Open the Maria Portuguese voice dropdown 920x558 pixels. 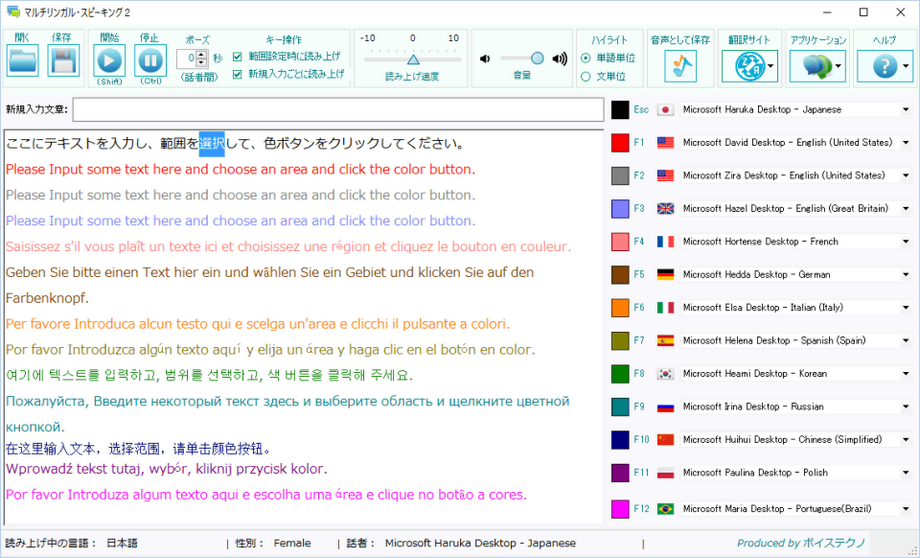pyautogui.click(x=905, y=509)
